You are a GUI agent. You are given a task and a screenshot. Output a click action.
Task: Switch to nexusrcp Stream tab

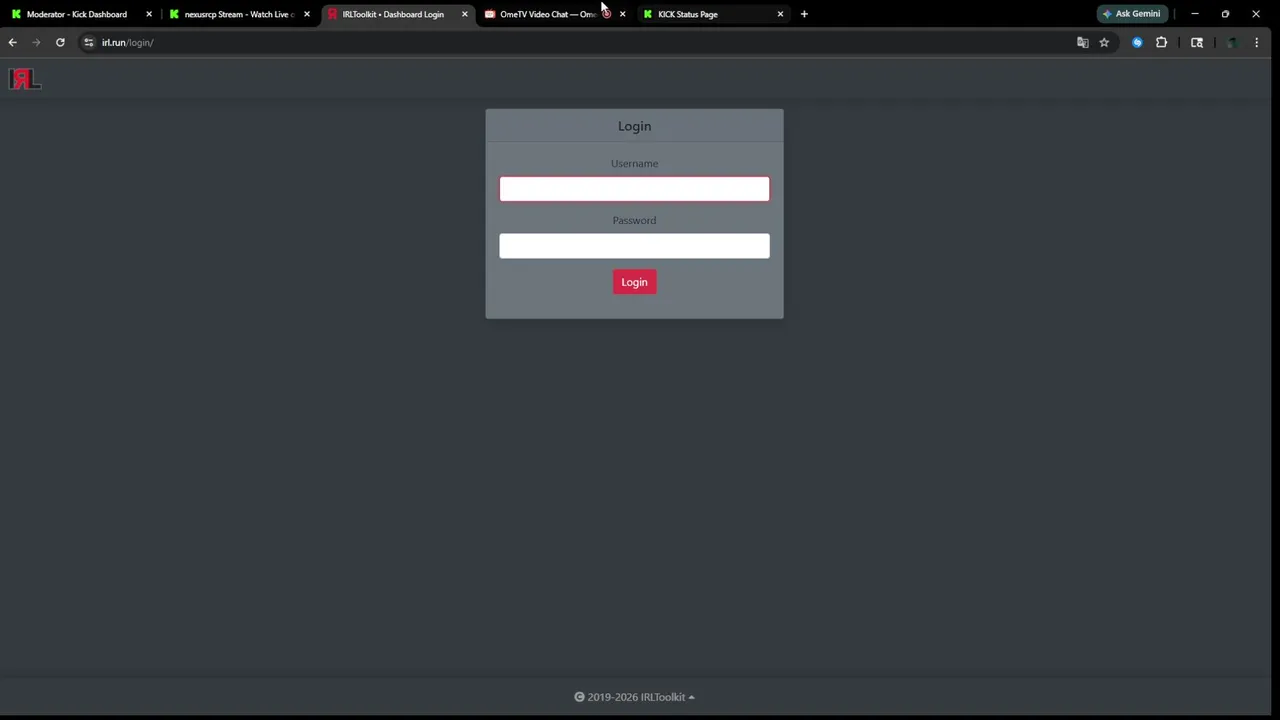(239, 14)
